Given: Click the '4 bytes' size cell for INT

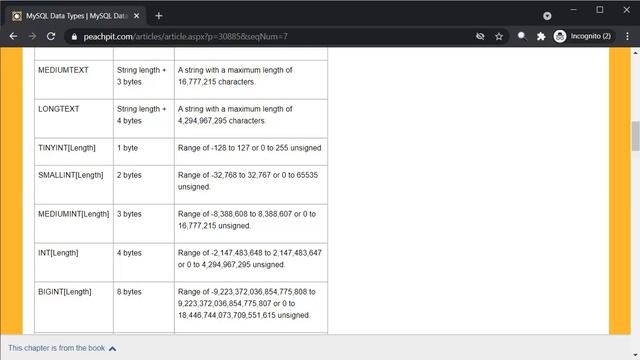Looking at the screenshot, I should (x=144, y=262).
